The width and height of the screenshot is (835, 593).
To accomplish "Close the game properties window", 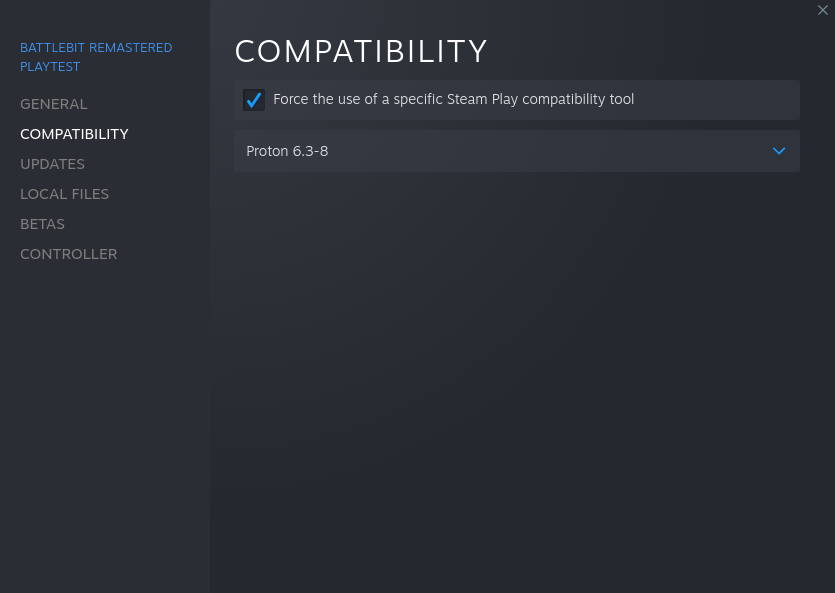I will [x=823, y=10].
